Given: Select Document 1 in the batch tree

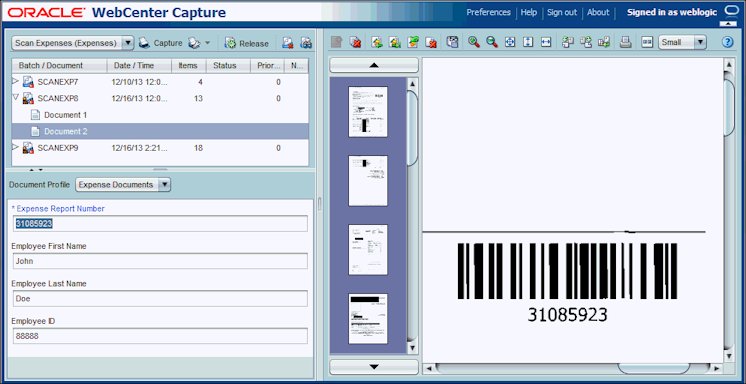Looking at the screenshot, I should (161, 115).
